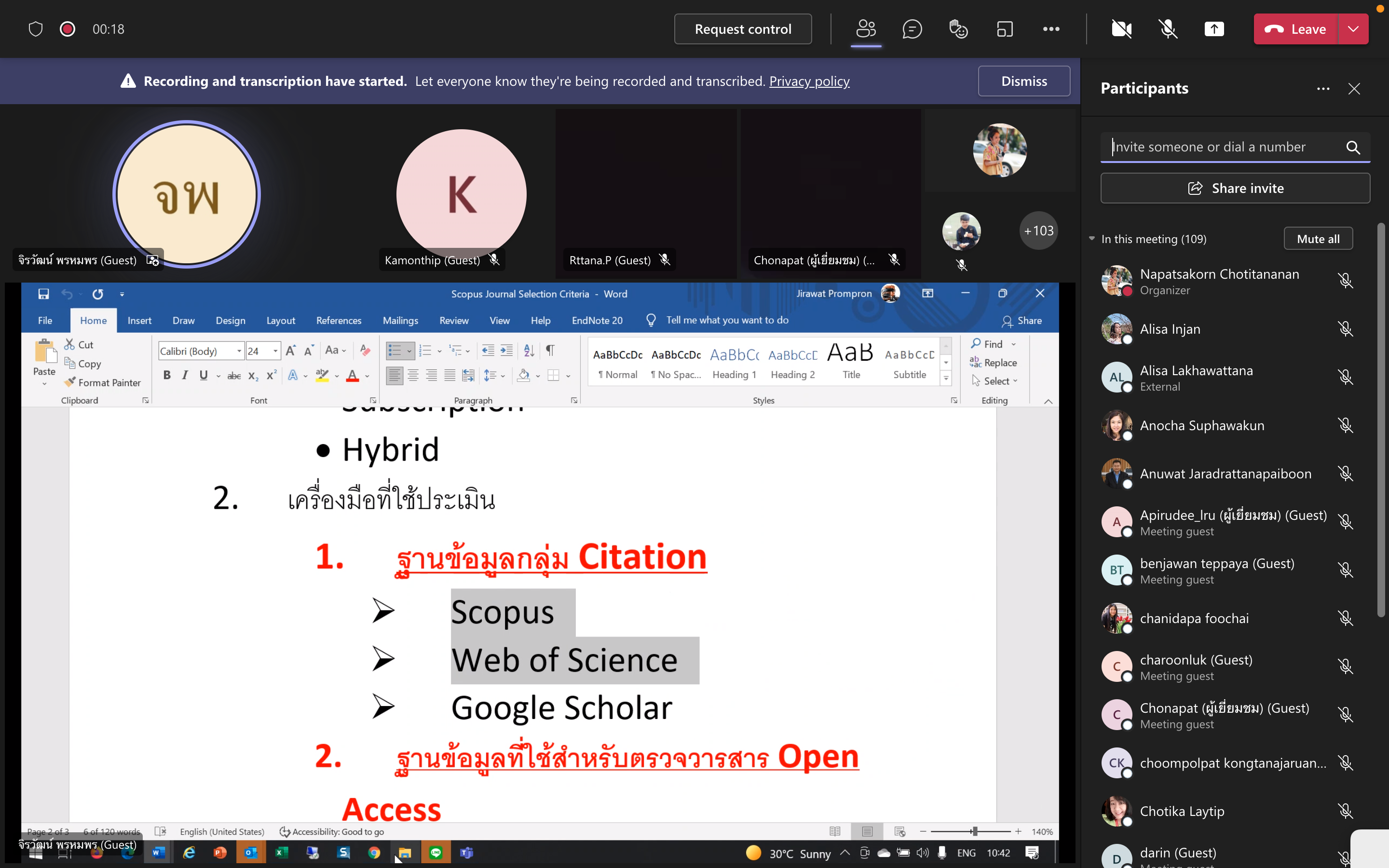The width and height of the screenshot is (1389, 868).
Task: Open the Privacy policy link
Action: pos(809,81)
